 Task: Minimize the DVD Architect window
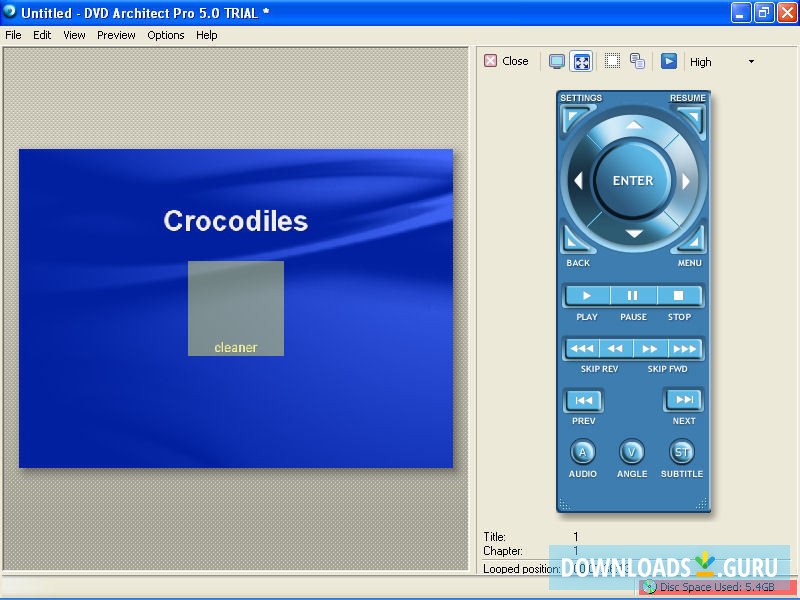[740, 13]
